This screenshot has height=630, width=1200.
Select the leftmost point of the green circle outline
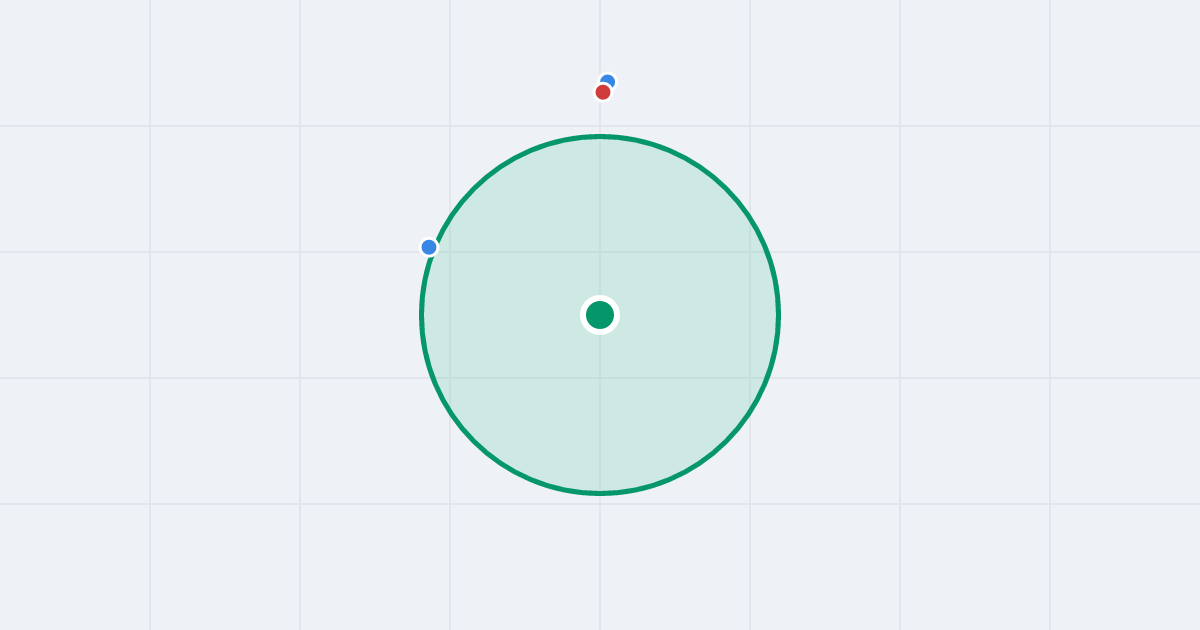tap(422, 315)
